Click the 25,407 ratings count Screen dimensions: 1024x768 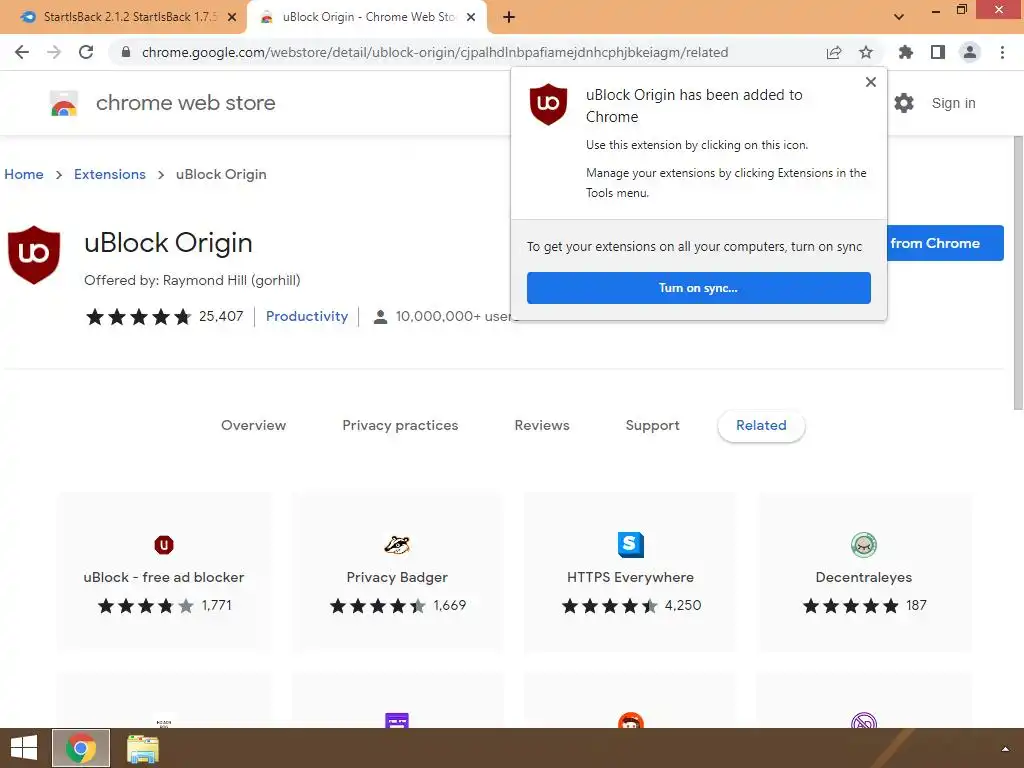point(221,316)
